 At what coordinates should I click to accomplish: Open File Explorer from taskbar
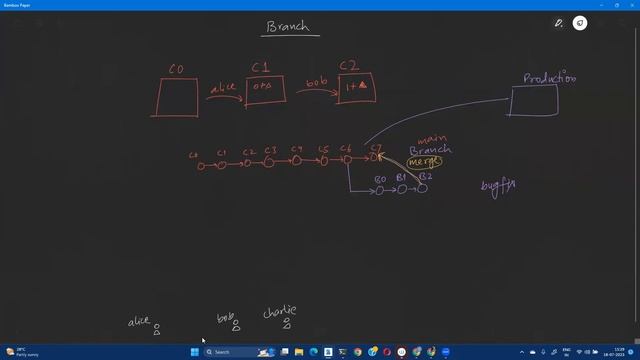coord(299,352)
